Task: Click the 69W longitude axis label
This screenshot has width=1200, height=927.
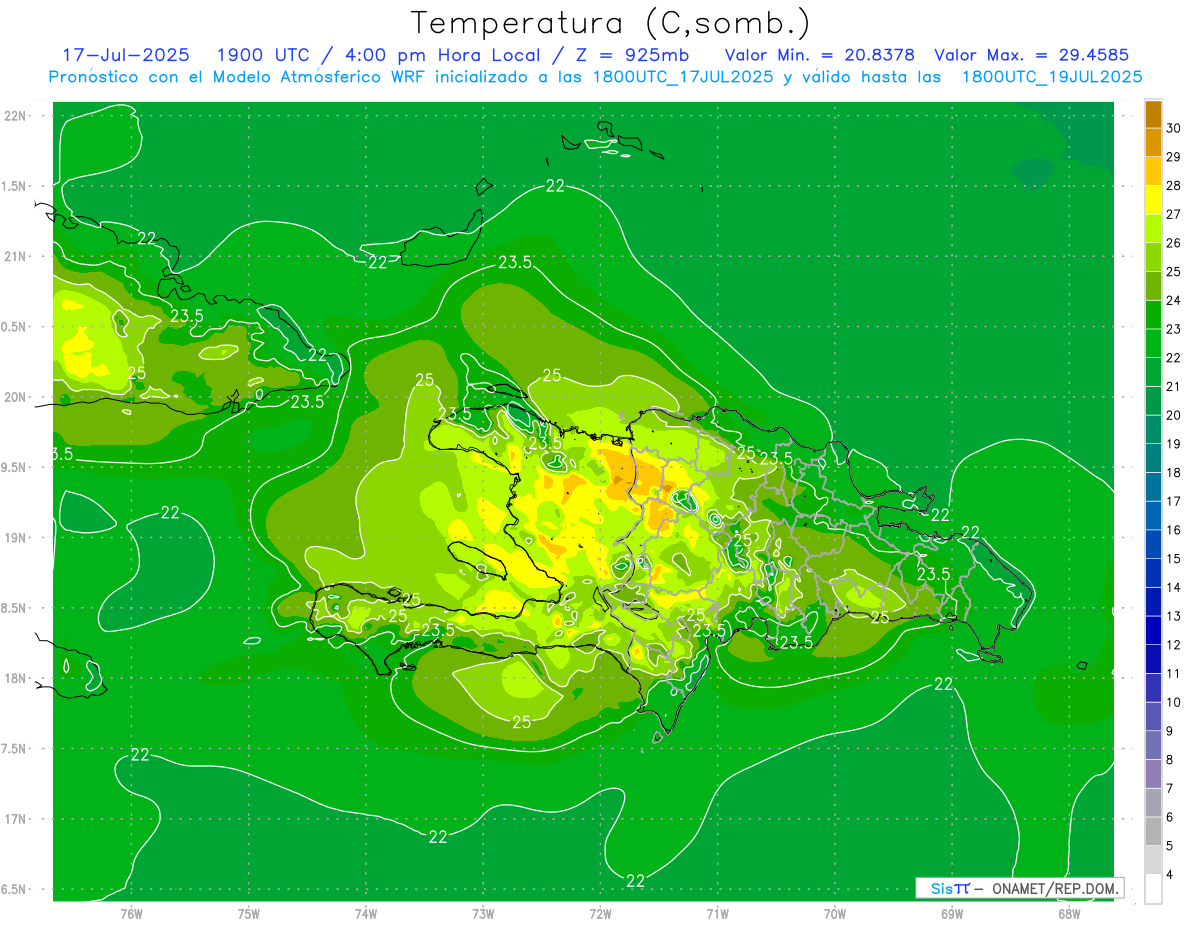Action: click(x=952, y=914)
